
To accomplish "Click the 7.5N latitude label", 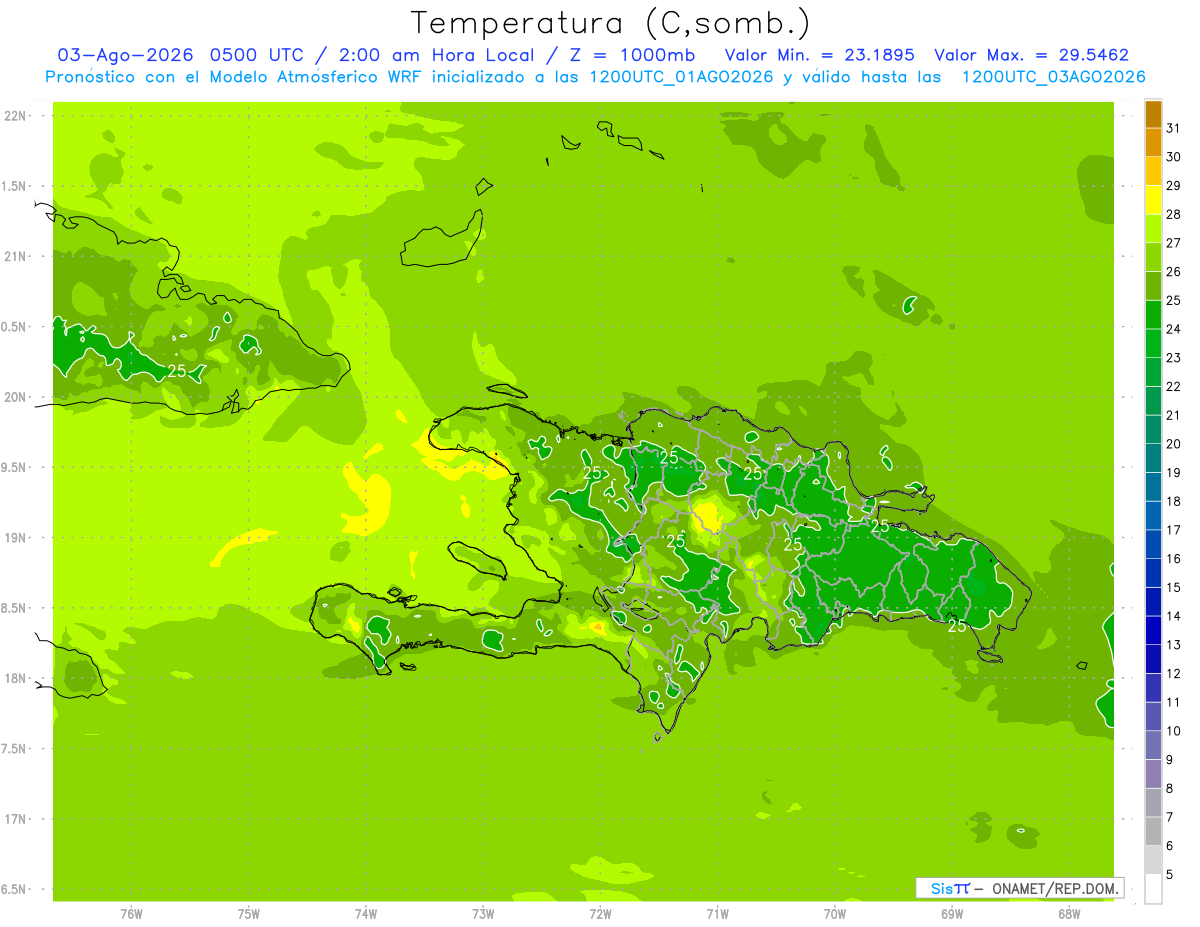I will pyautogui.click(x=14, y=749).
